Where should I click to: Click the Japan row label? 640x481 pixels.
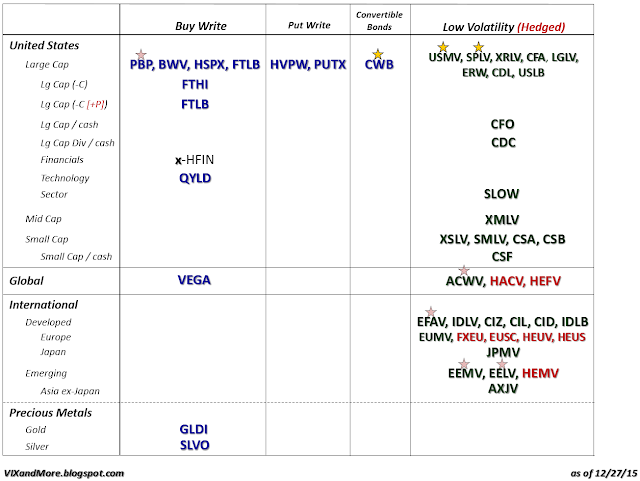[x=53, y=352]
